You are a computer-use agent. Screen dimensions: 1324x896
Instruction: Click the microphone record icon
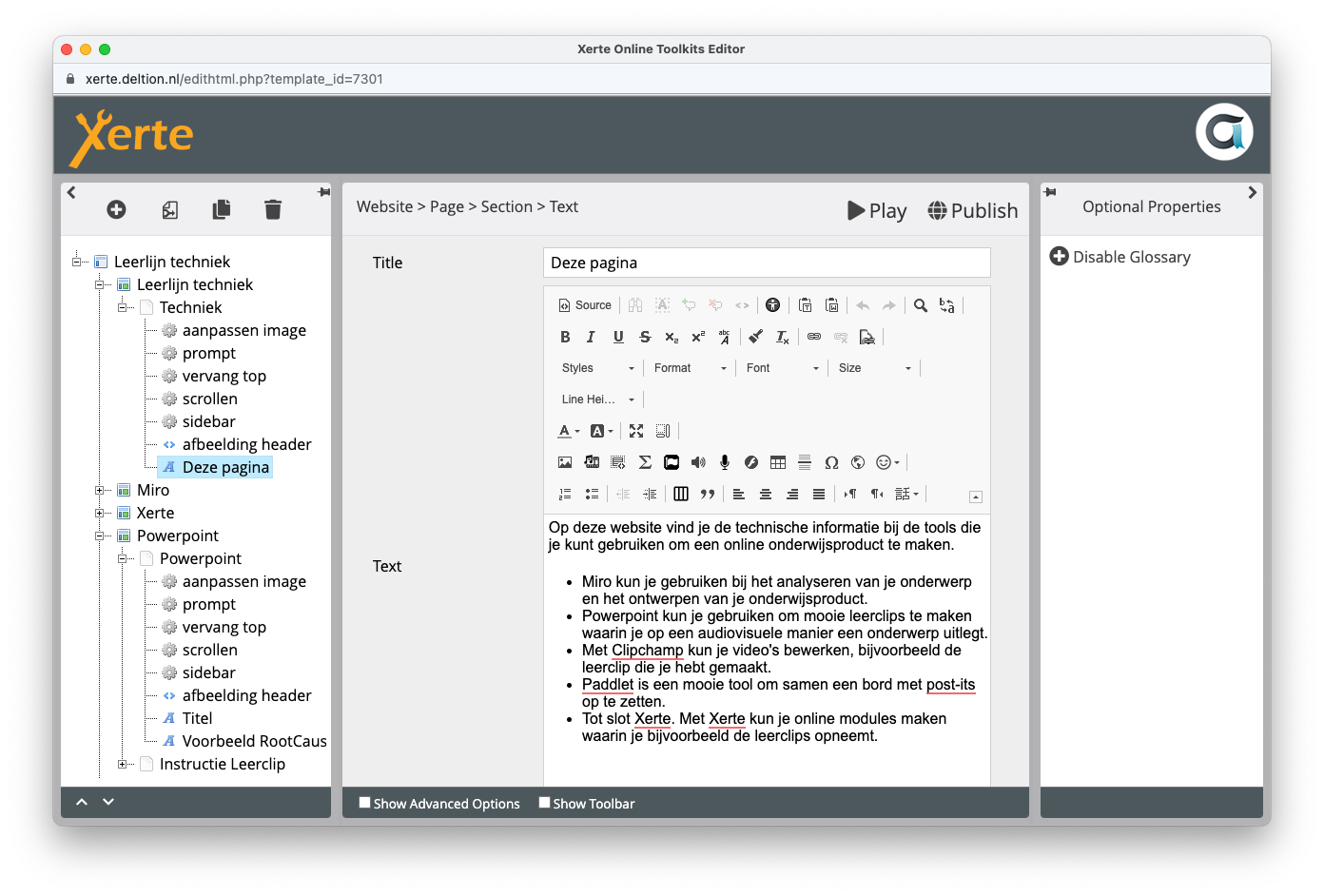tap(725, 462)
